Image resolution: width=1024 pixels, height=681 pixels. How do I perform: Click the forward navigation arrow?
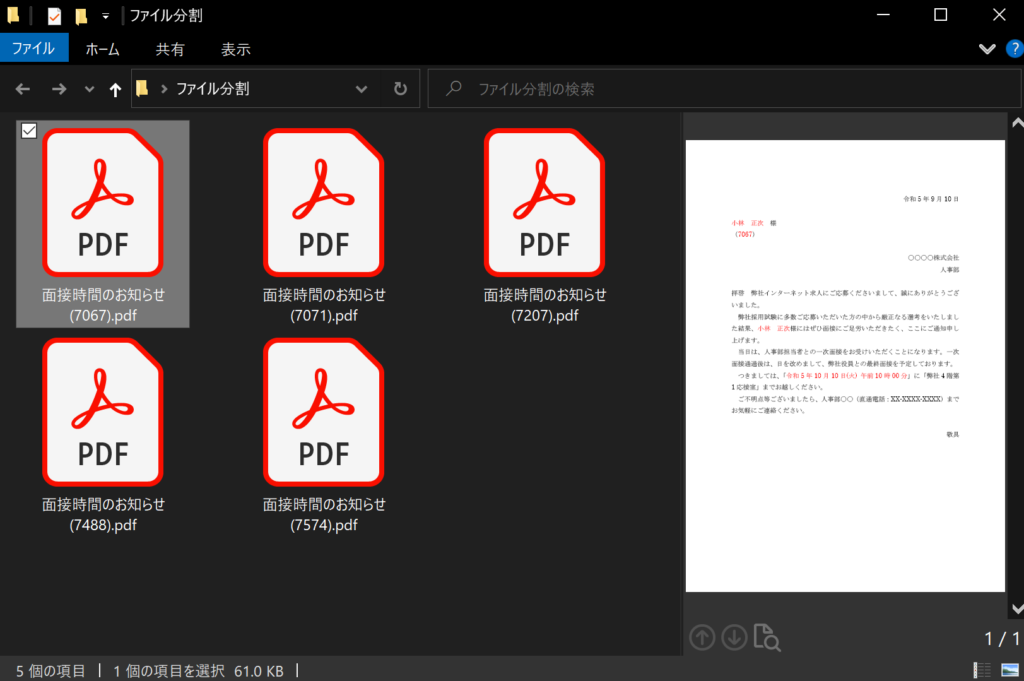pos(59,88)
